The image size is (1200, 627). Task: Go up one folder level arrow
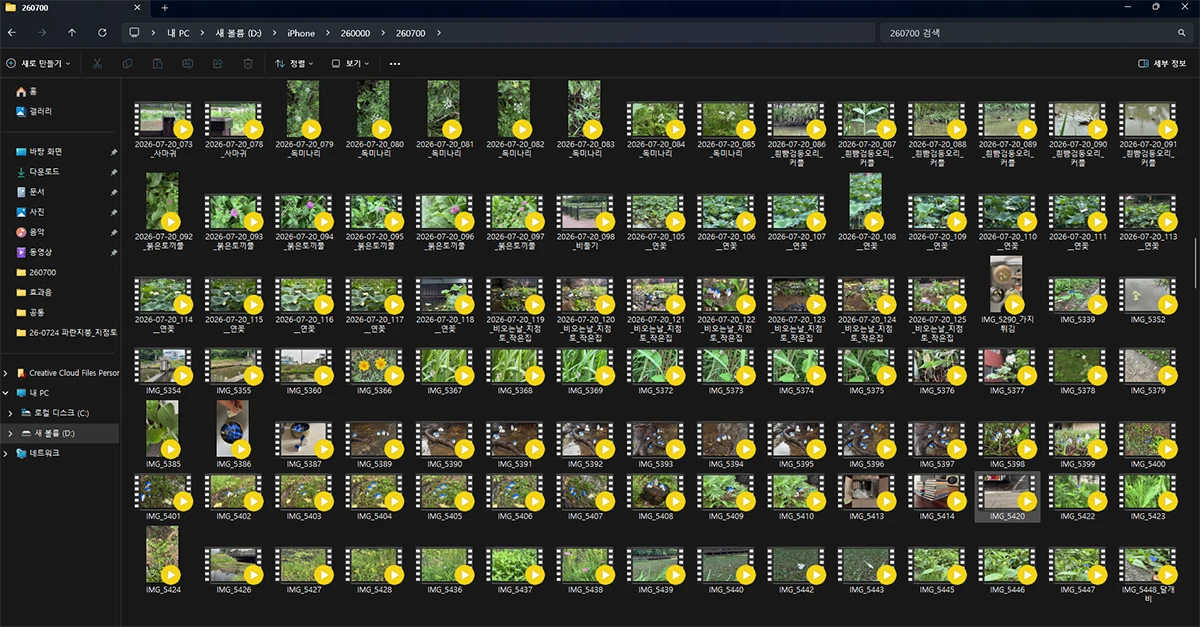(72, 33)
